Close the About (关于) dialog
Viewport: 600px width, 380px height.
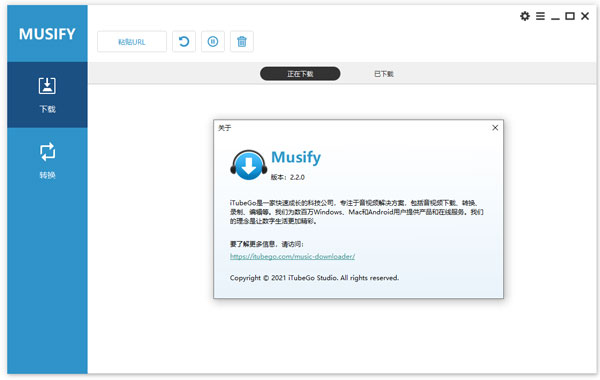tap(495, 128)
